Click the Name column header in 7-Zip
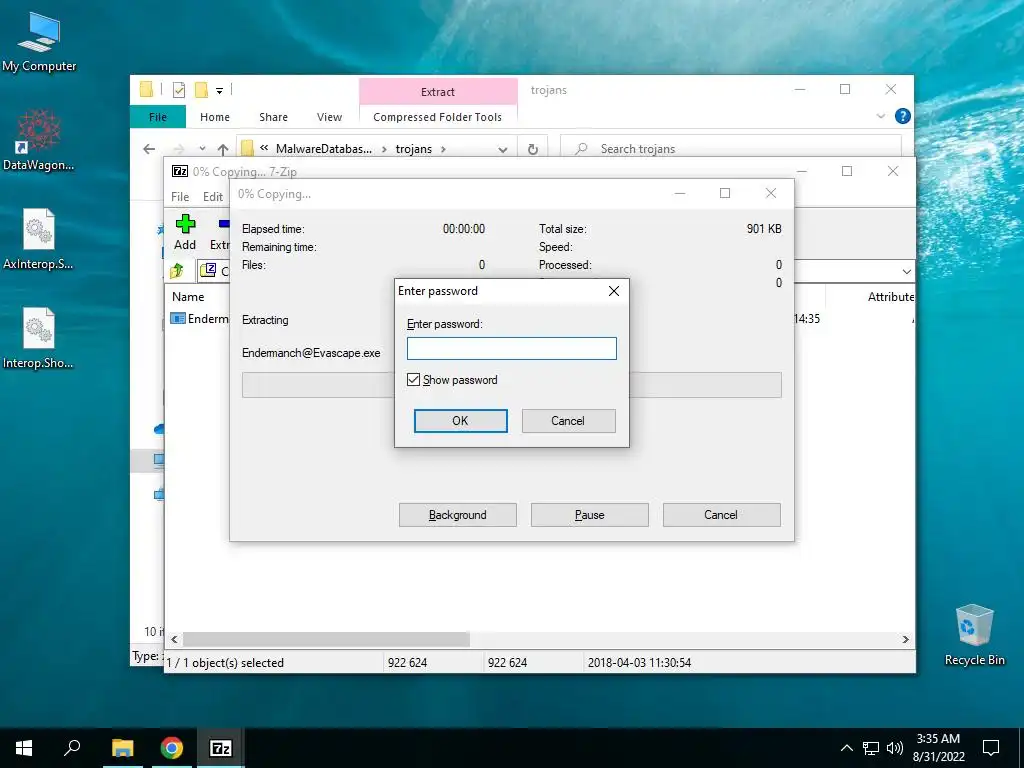Screen dimensions: 1024x768 pos(188,296)
